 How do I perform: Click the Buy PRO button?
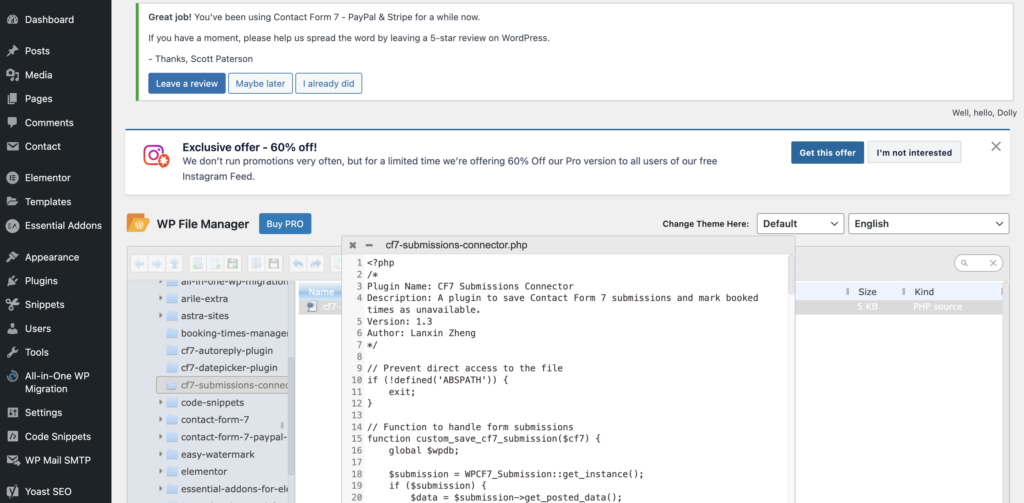pos(285,223)
